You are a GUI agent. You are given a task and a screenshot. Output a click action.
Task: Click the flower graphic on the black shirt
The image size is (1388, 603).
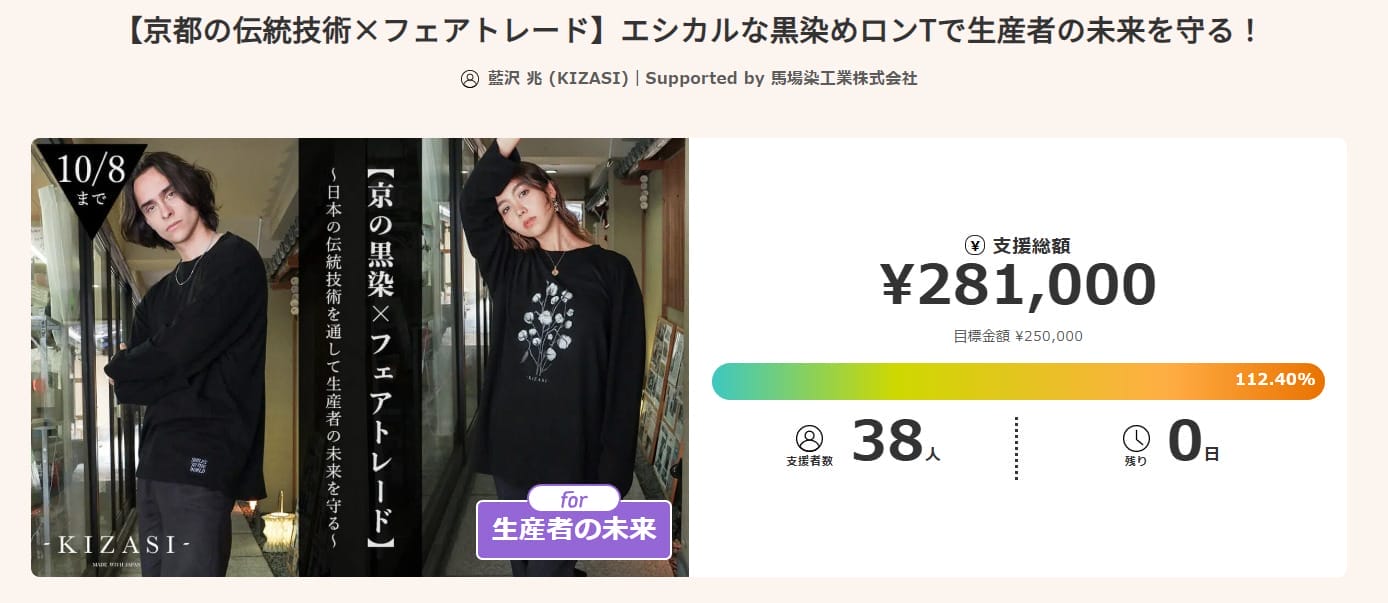[x=548, y=322]
